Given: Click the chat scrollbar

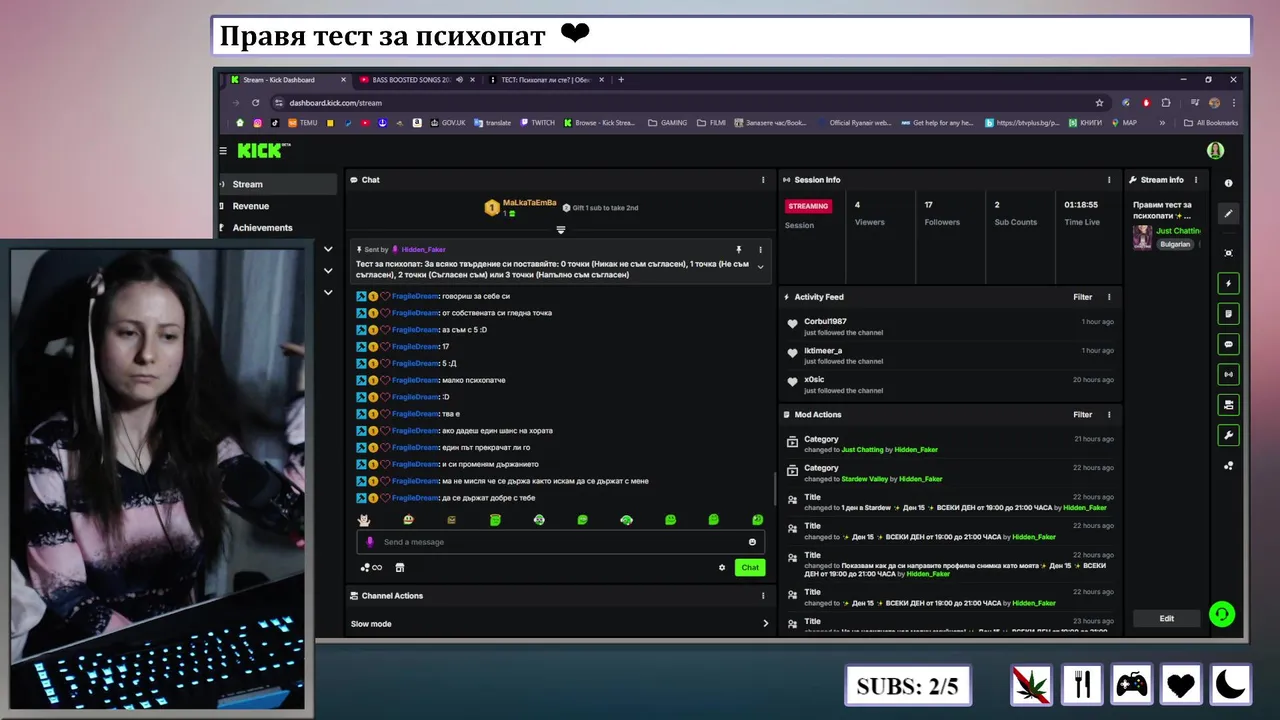Looking at the screenshot, I should pyautogui.click(x=775, y=488).
